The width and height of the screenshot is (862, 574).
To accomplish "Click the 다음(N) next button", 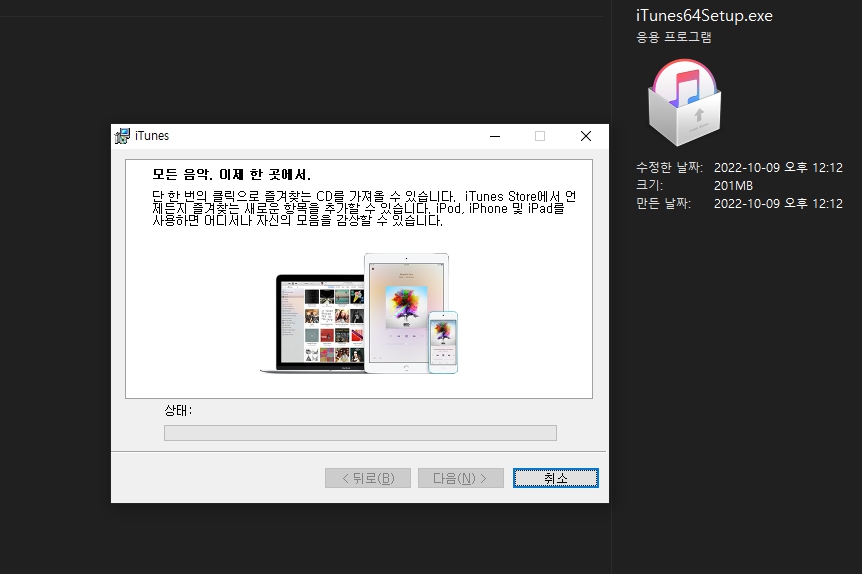I will tap(460, 478).
